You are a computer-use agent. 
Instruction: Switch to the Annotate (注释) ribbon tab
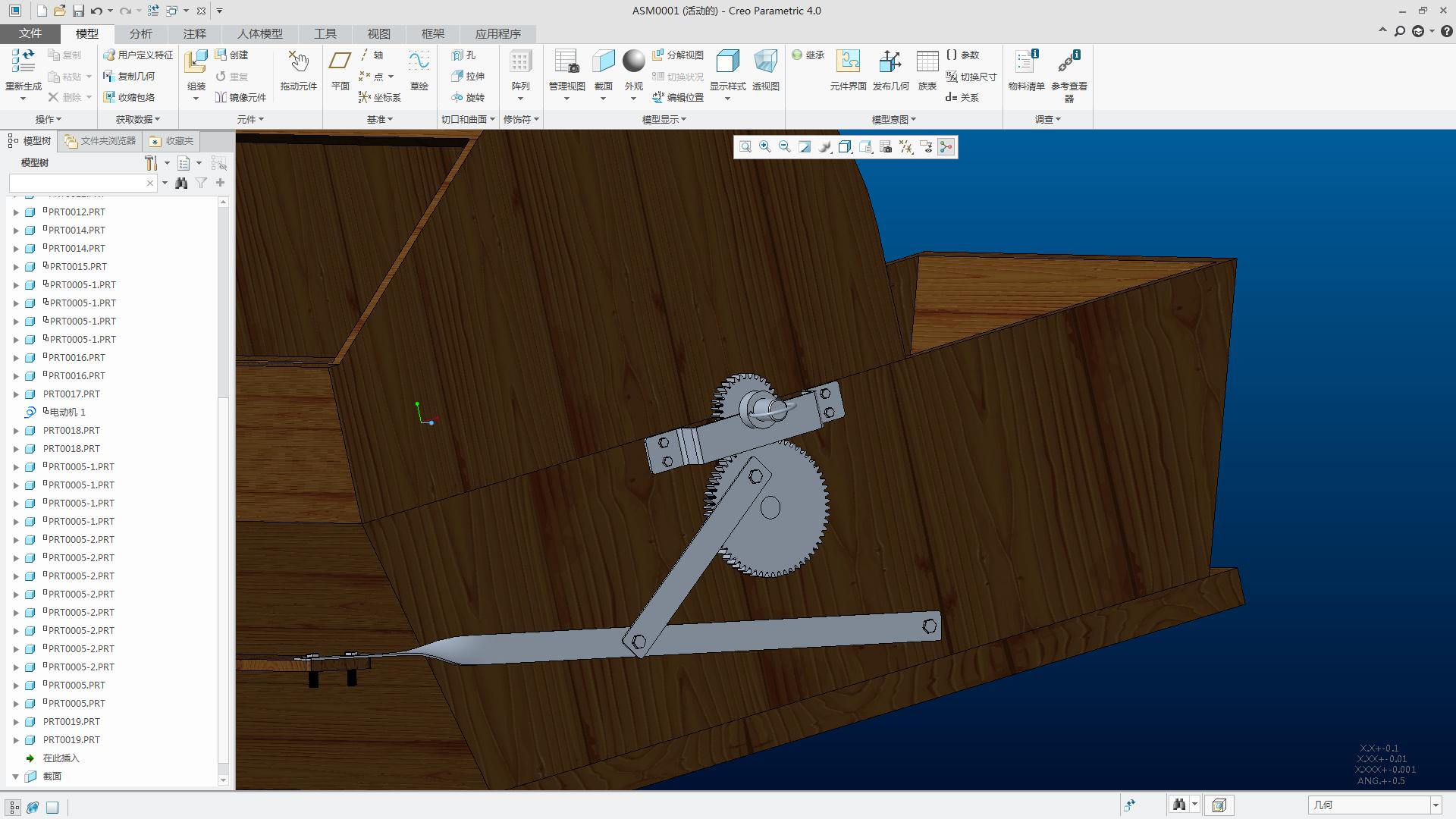pos(195,33)
